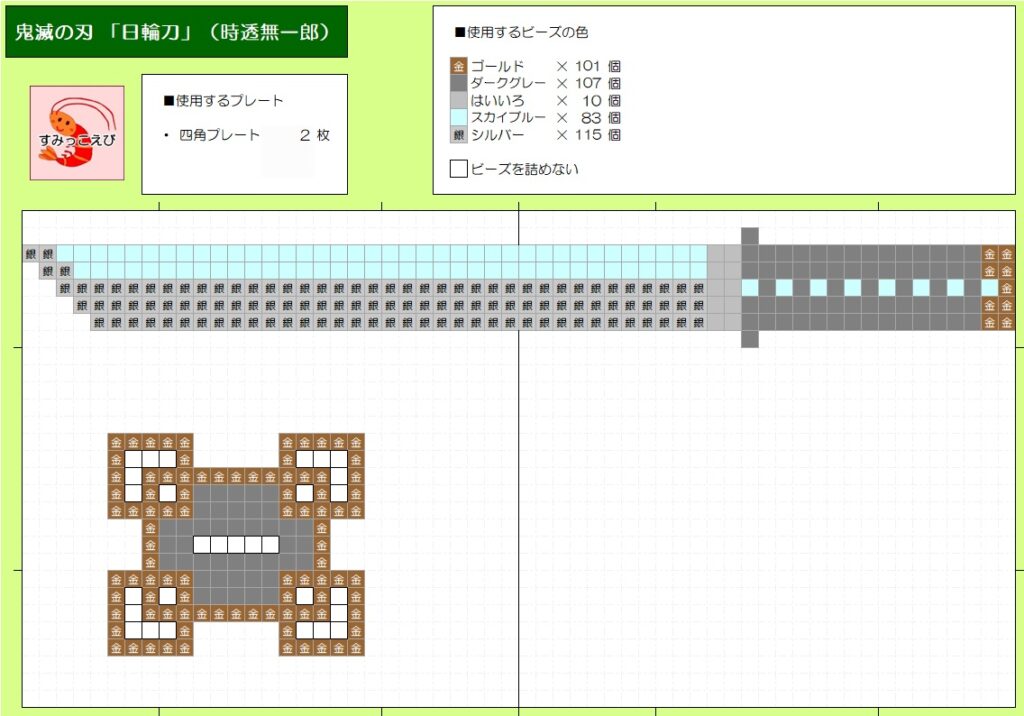Select the gold 金 swatch in legend
This screenshot has height=716, width=1024.
pyautogui.click(x=459, y=66)
